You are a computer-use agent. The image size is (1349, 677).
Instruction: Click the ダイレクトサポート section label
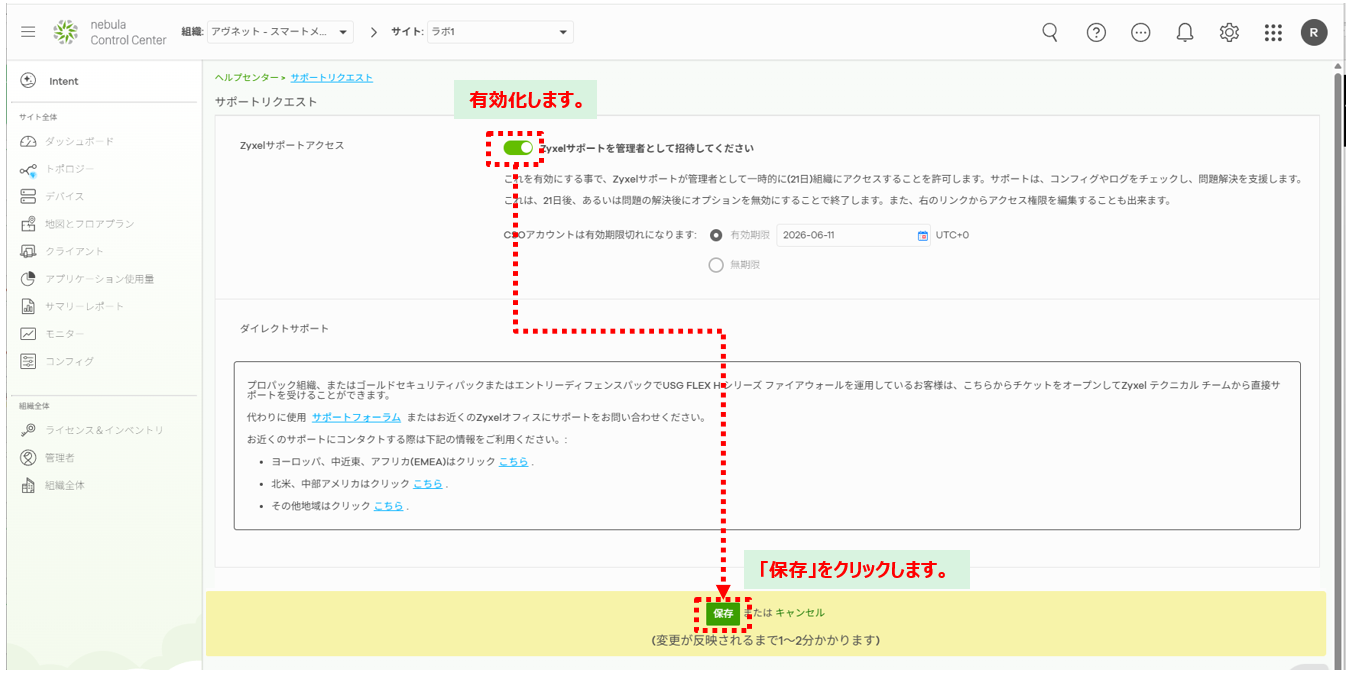click(284, 328)
